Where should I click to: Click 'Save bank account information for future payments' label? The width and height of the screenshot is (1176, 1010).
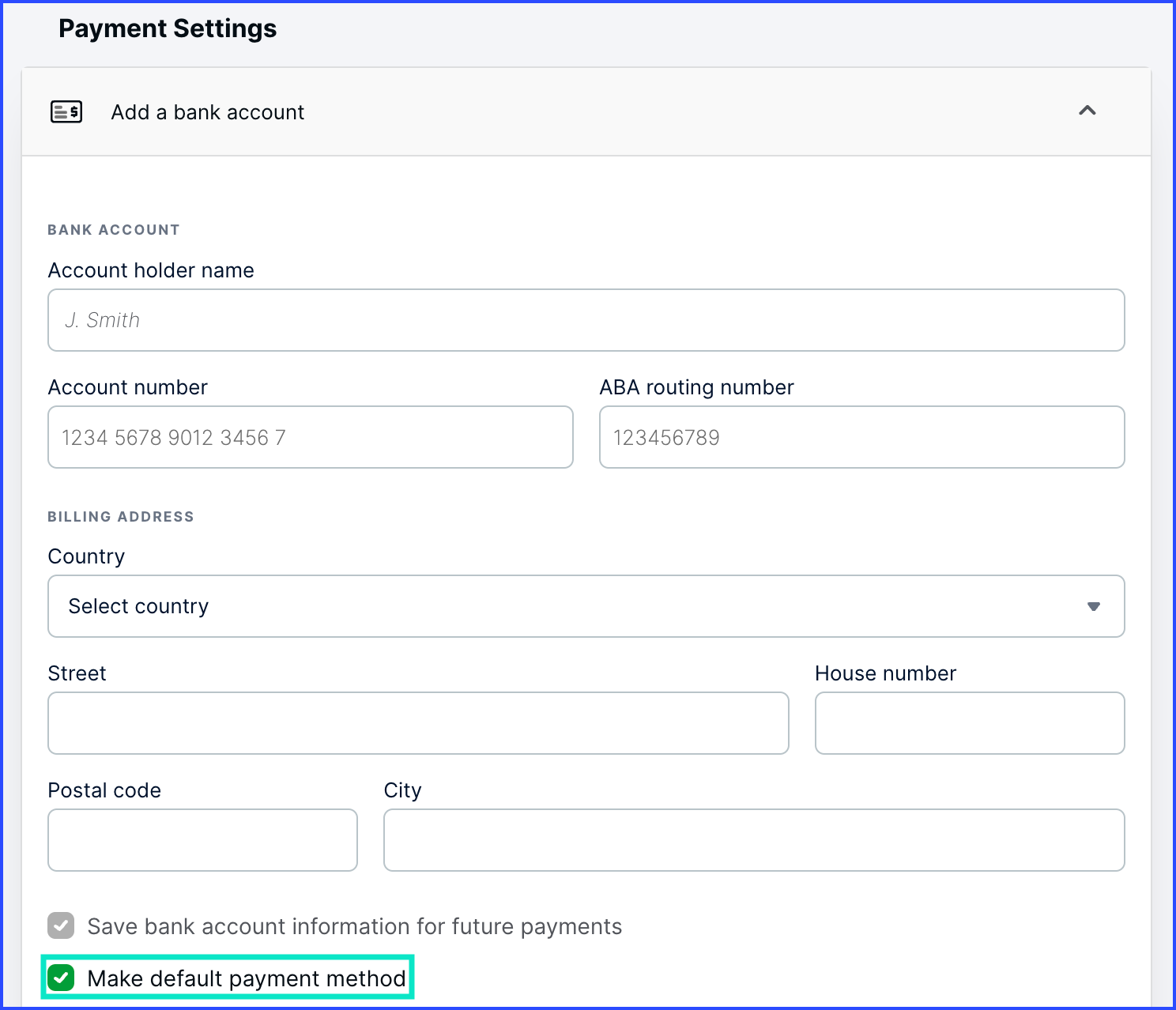354,926
